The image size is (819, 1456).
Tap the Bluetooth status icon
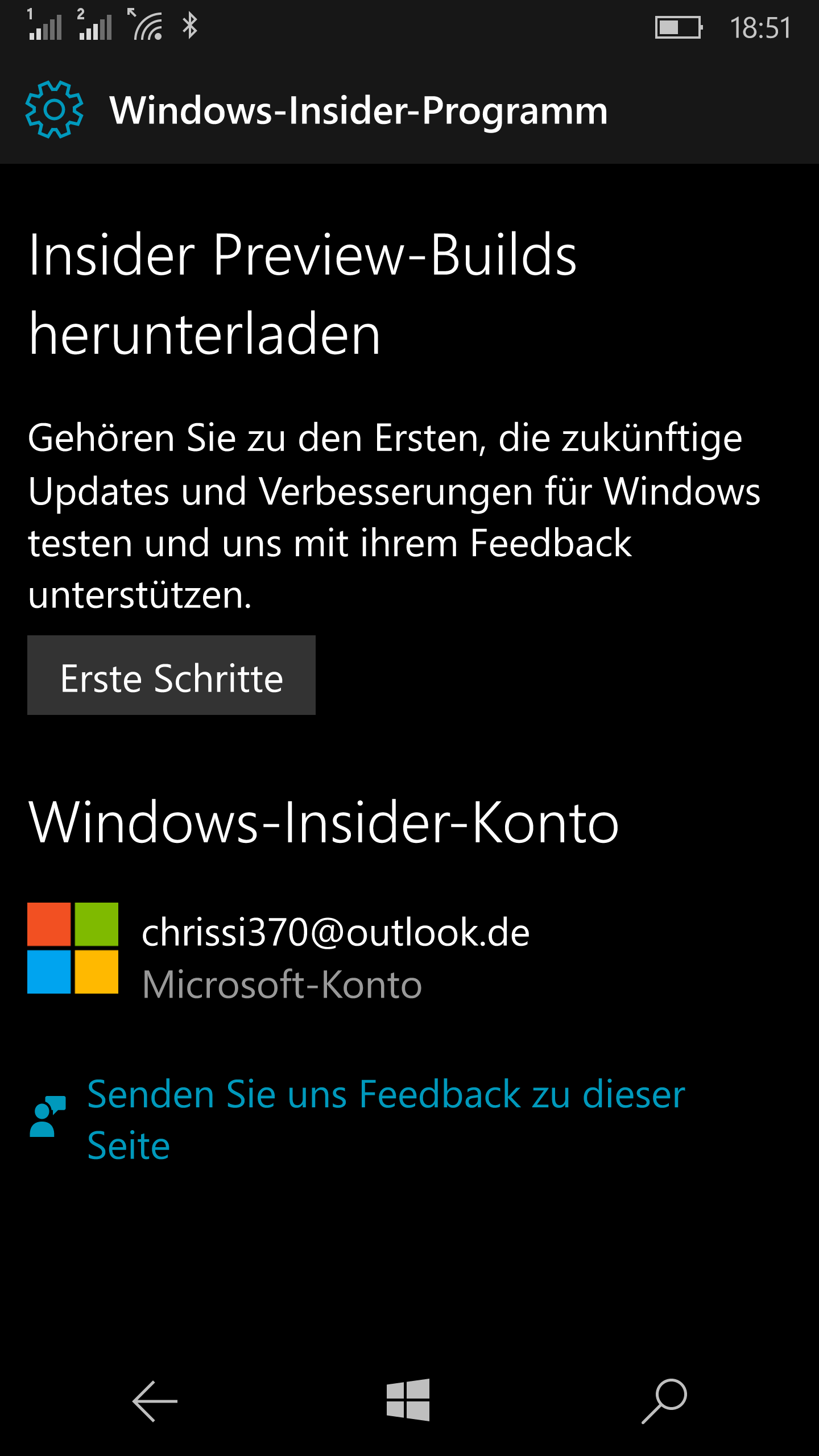(189, 26)
